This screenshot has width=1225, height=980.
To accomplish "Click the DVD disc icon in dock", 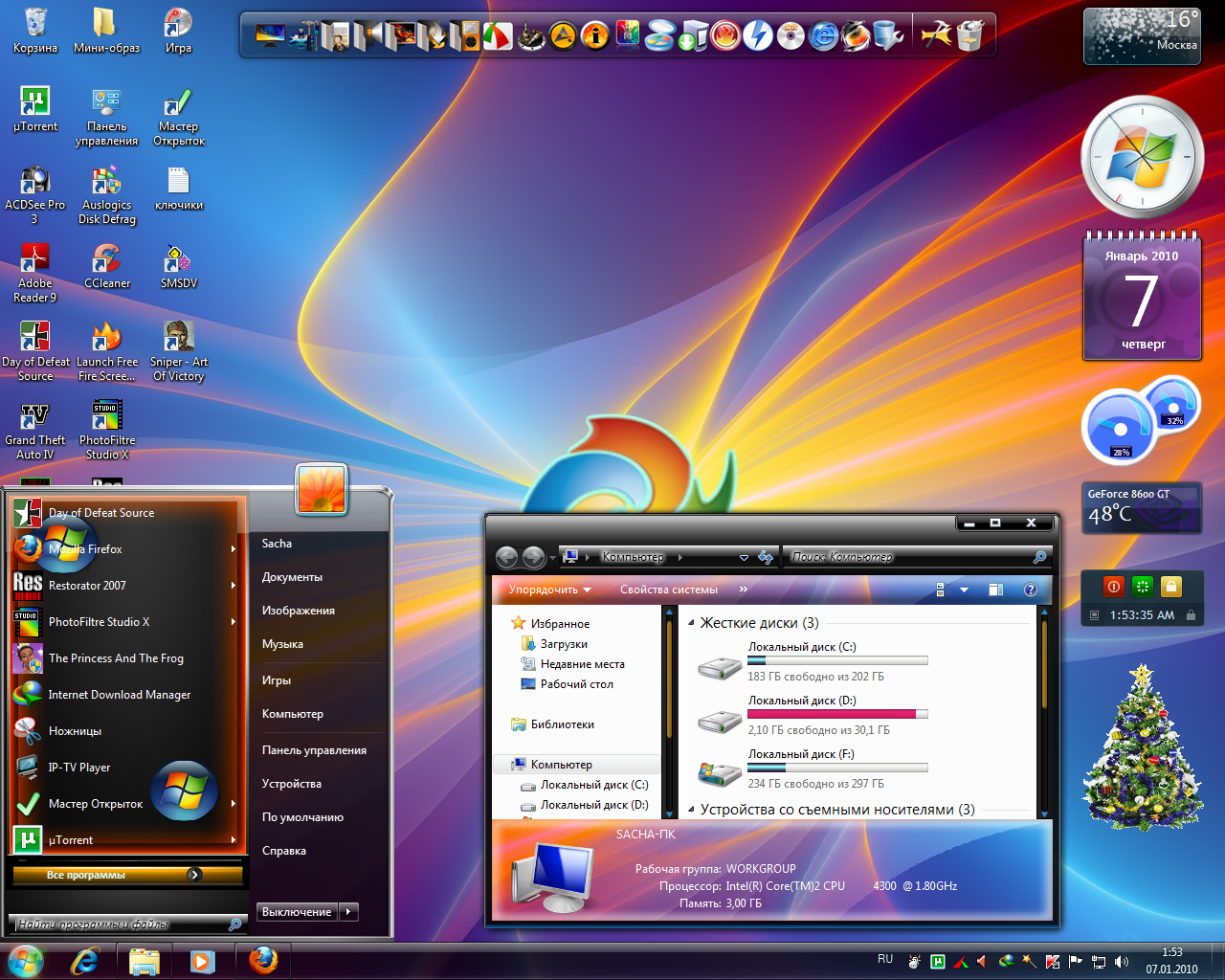I will point(791,36).
